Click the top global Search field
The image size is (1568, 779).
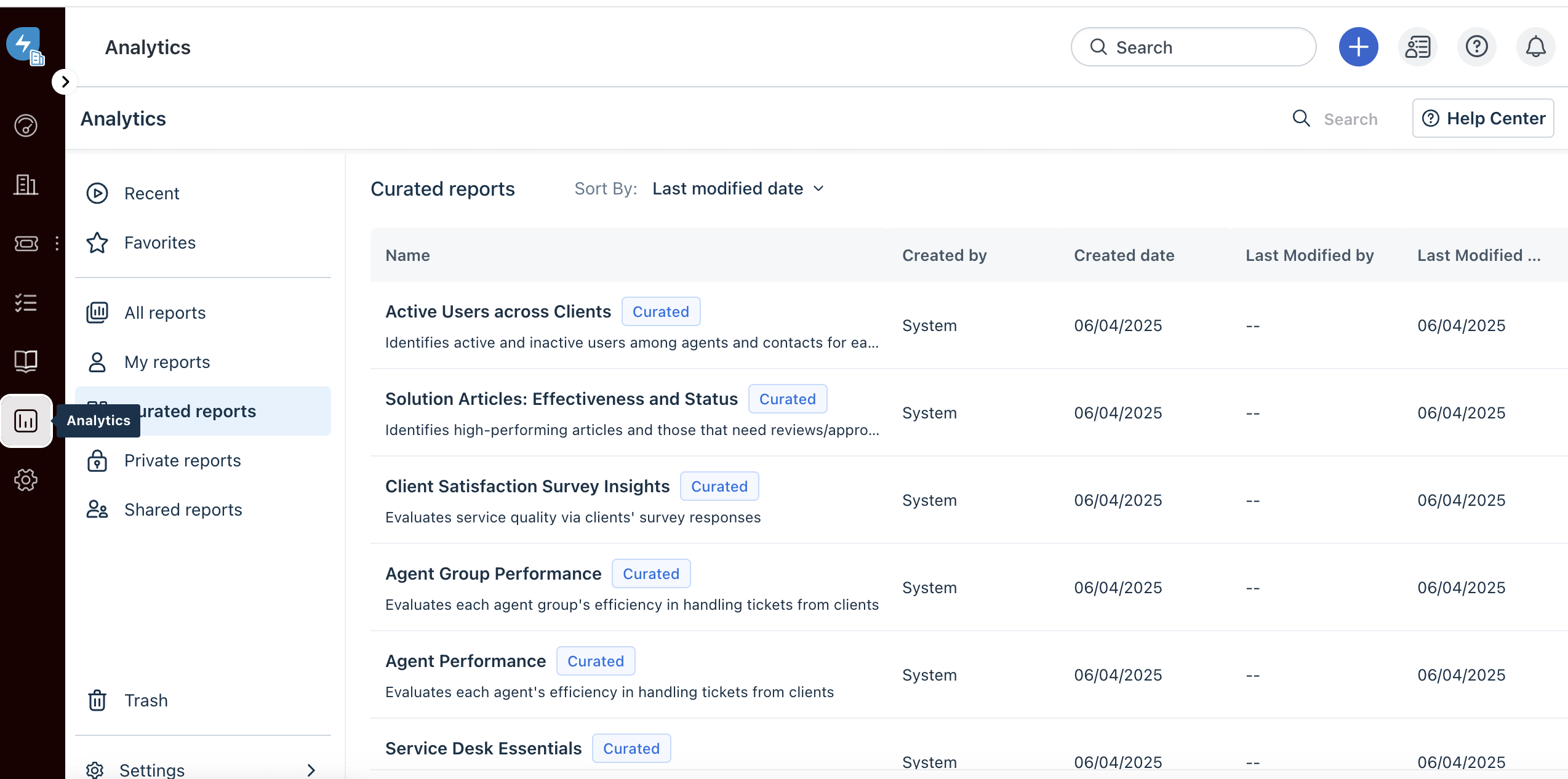pyautogui.click(x=1193, y=47)
